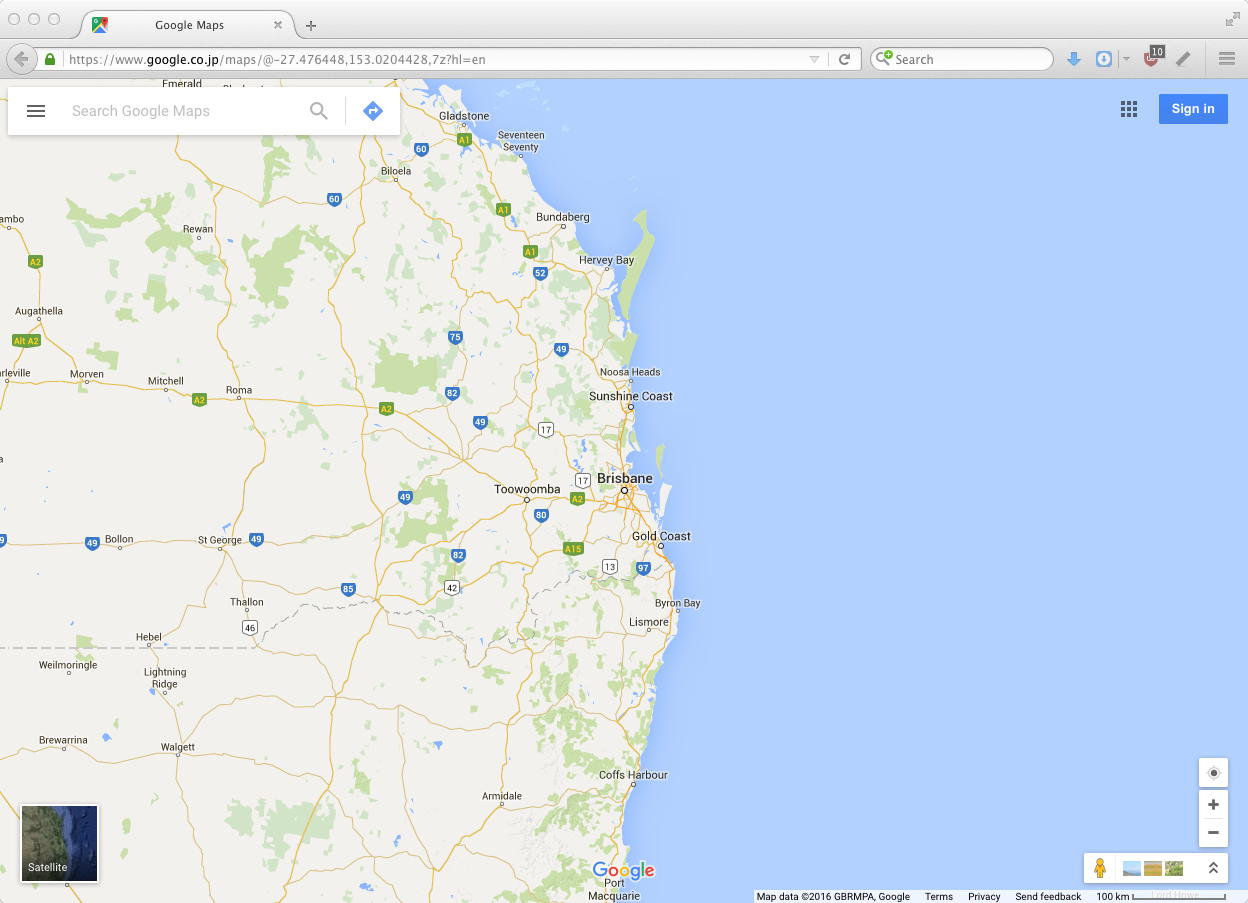Image resolution: width=1248 pixels, height=903 pixels.
Task: Click the Armidale label
Action: pos(502,796)
